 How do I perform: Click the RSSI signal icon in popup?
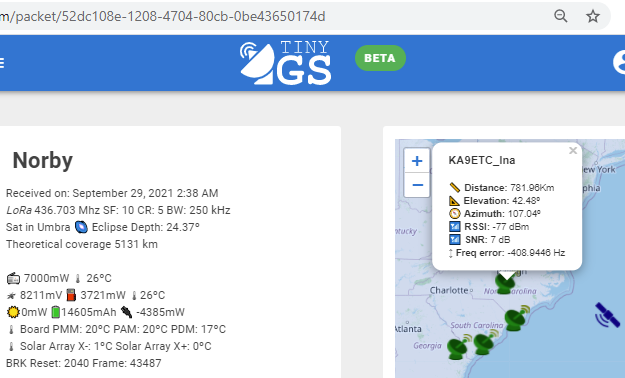[x=454, y=226]
